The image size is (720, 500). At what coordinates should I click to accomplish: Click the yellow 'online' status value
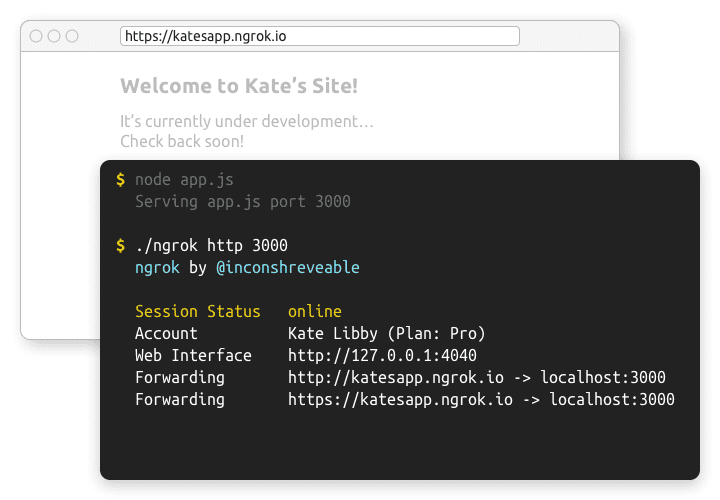pos(315,311)
